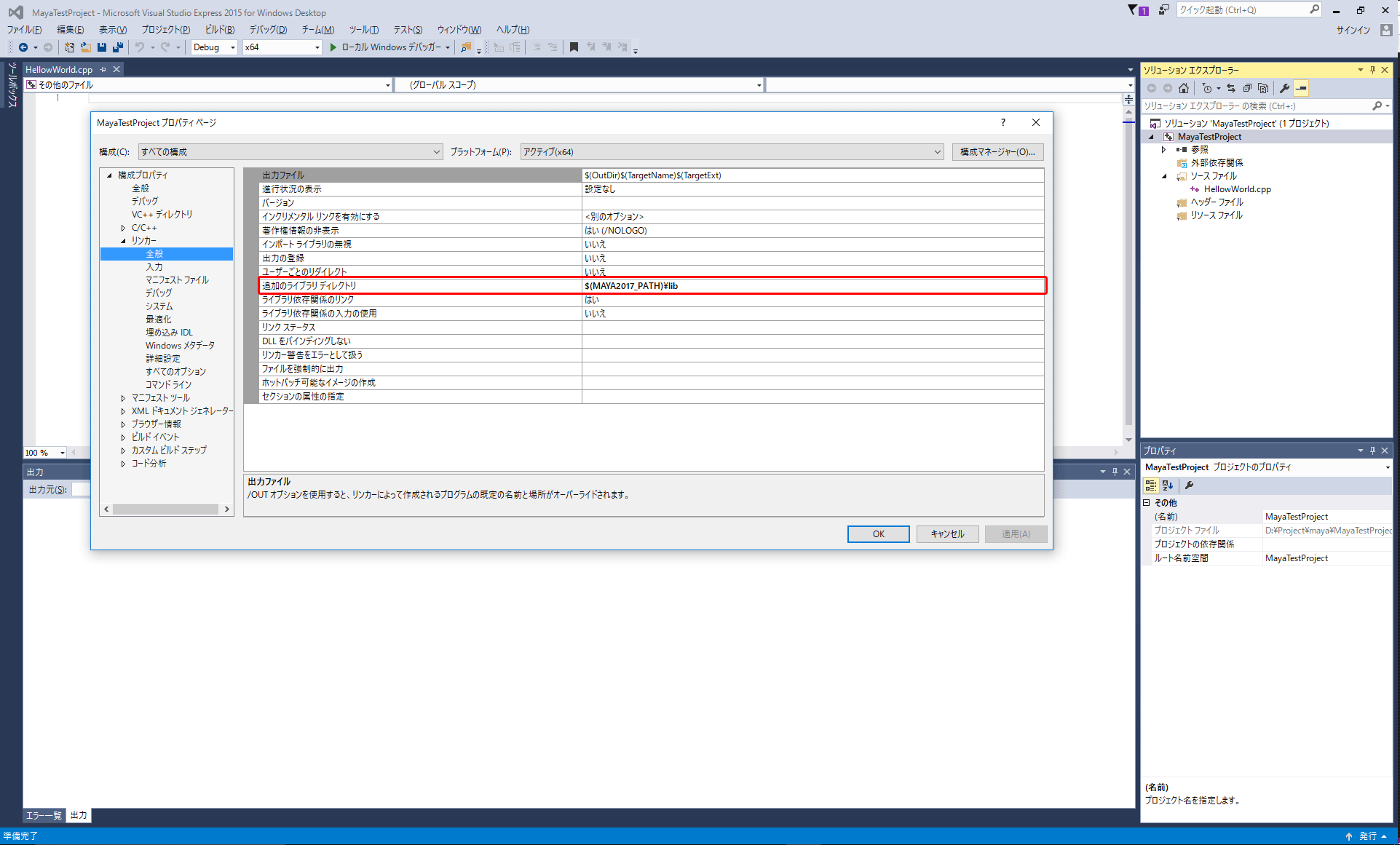
Task: Open the x64 platform dropdown in toolbar
Action: click(x=282, y=47)
